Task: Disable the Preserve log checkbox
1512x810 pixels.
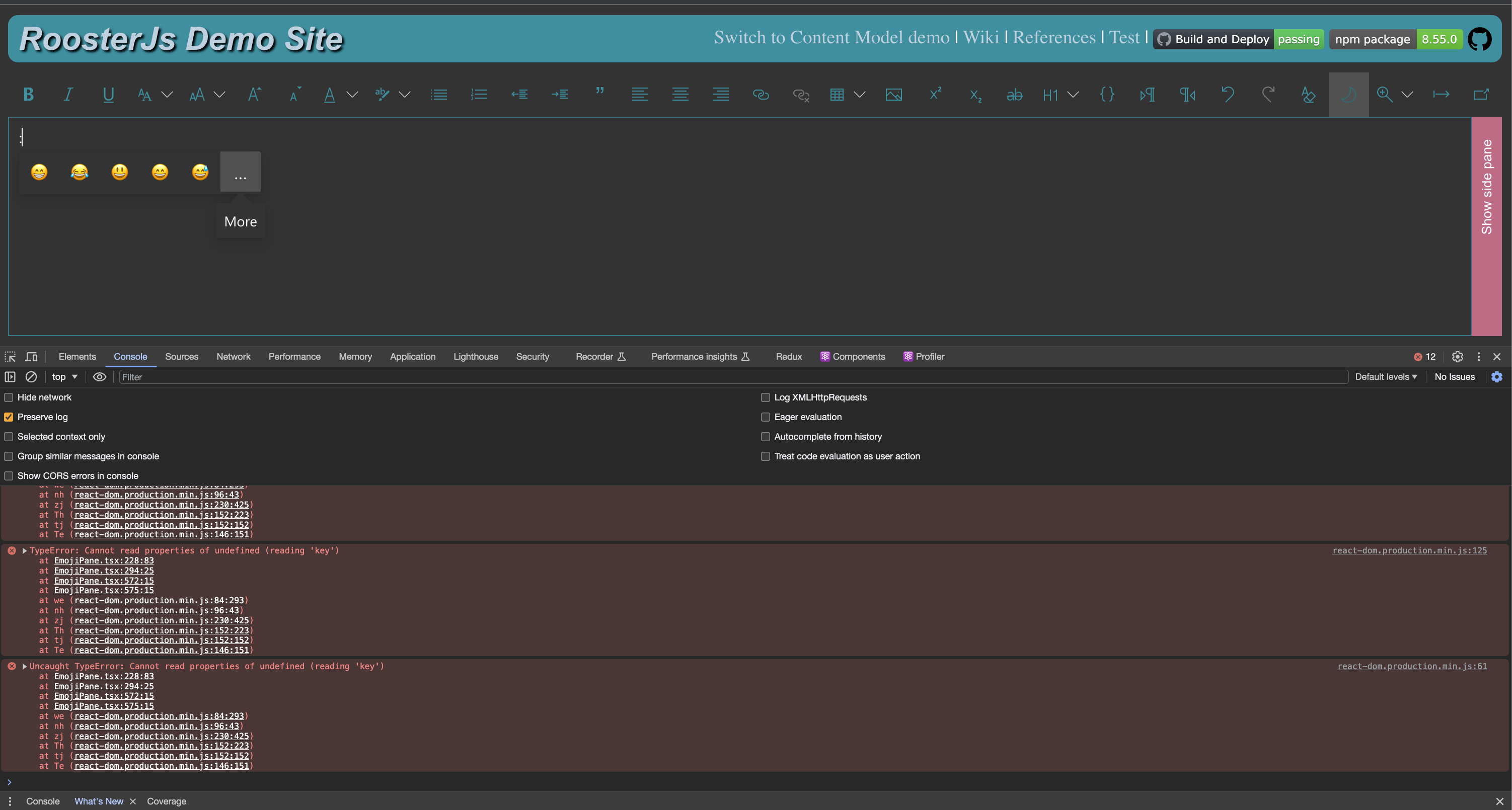Action: (8, 417)
